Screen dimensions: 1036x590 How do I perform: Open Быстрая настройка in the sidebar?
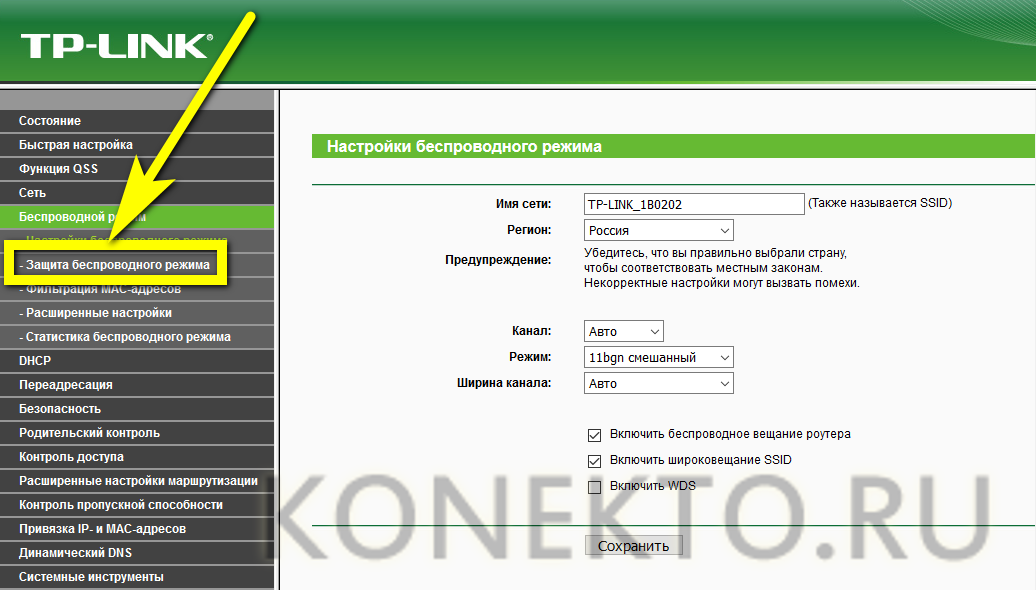pyautogui.click(x=137, y=145)
